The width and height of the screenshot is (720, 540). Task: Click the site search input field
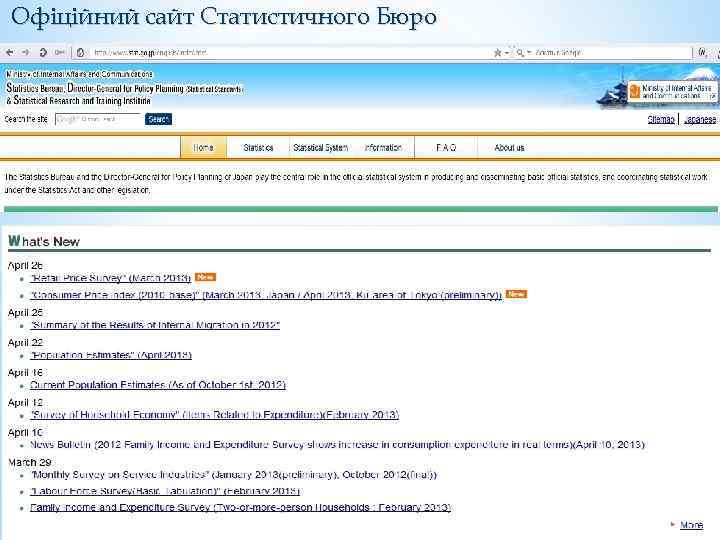pyautogui.click(x=98, y=119)
